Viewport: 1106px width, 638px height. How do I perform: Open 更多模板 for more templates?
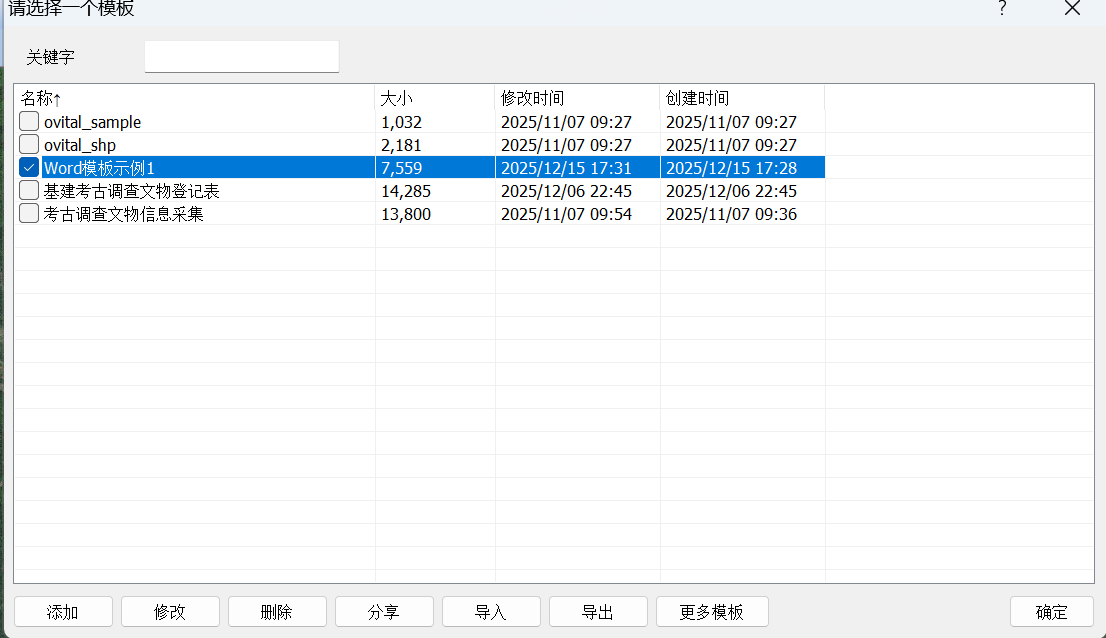[x=712, y=612]
